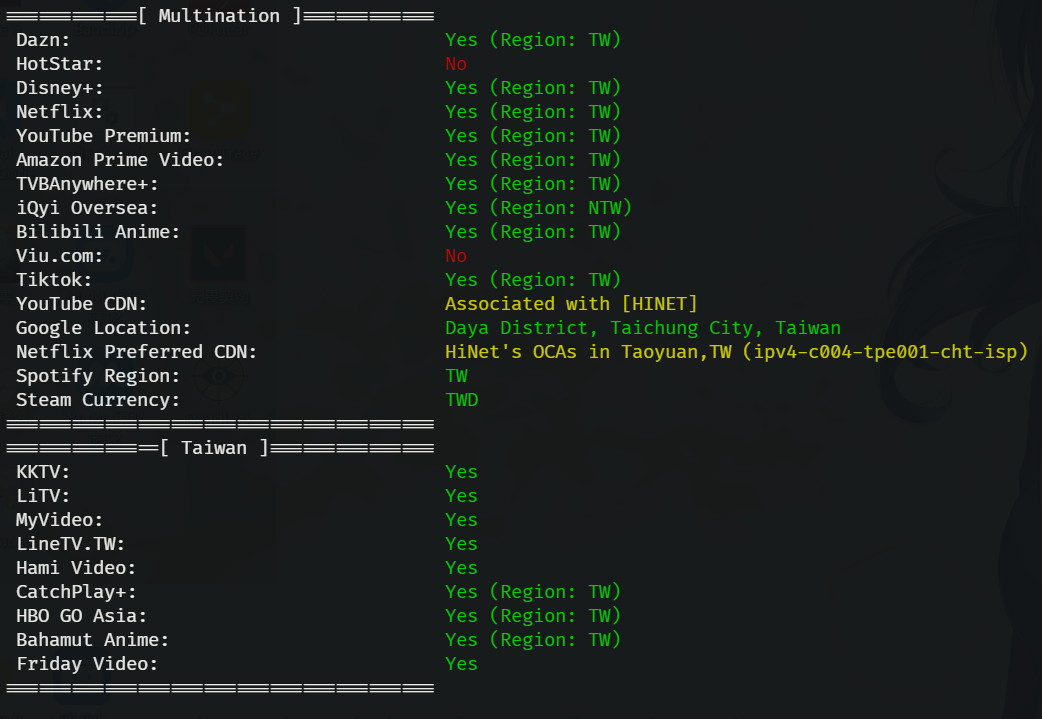Click the Bahamut Anime label
1042x719 pixels.
coord(92,640)
